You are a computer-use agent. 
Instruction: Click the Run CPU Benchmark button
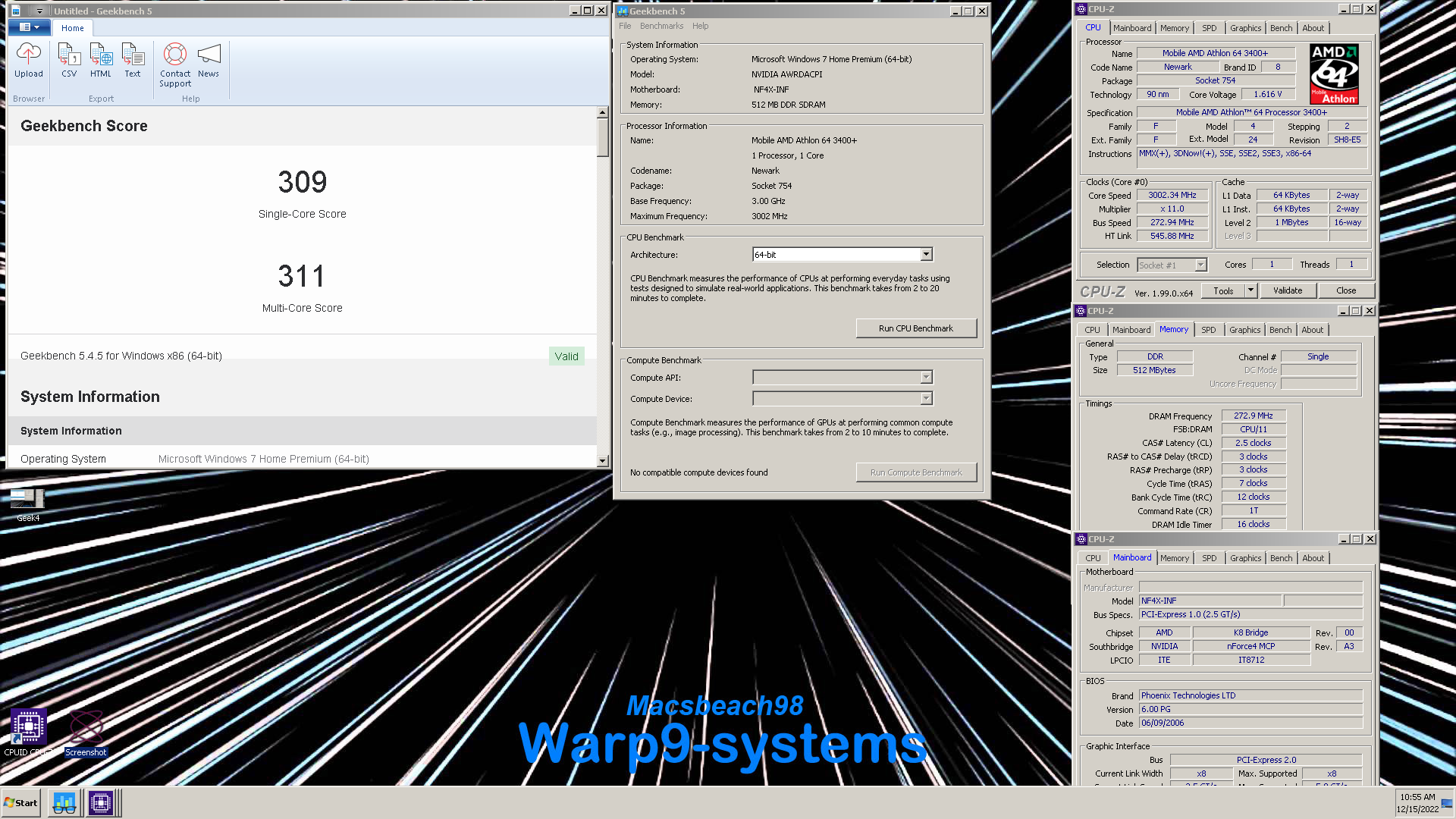pos(916,328)
